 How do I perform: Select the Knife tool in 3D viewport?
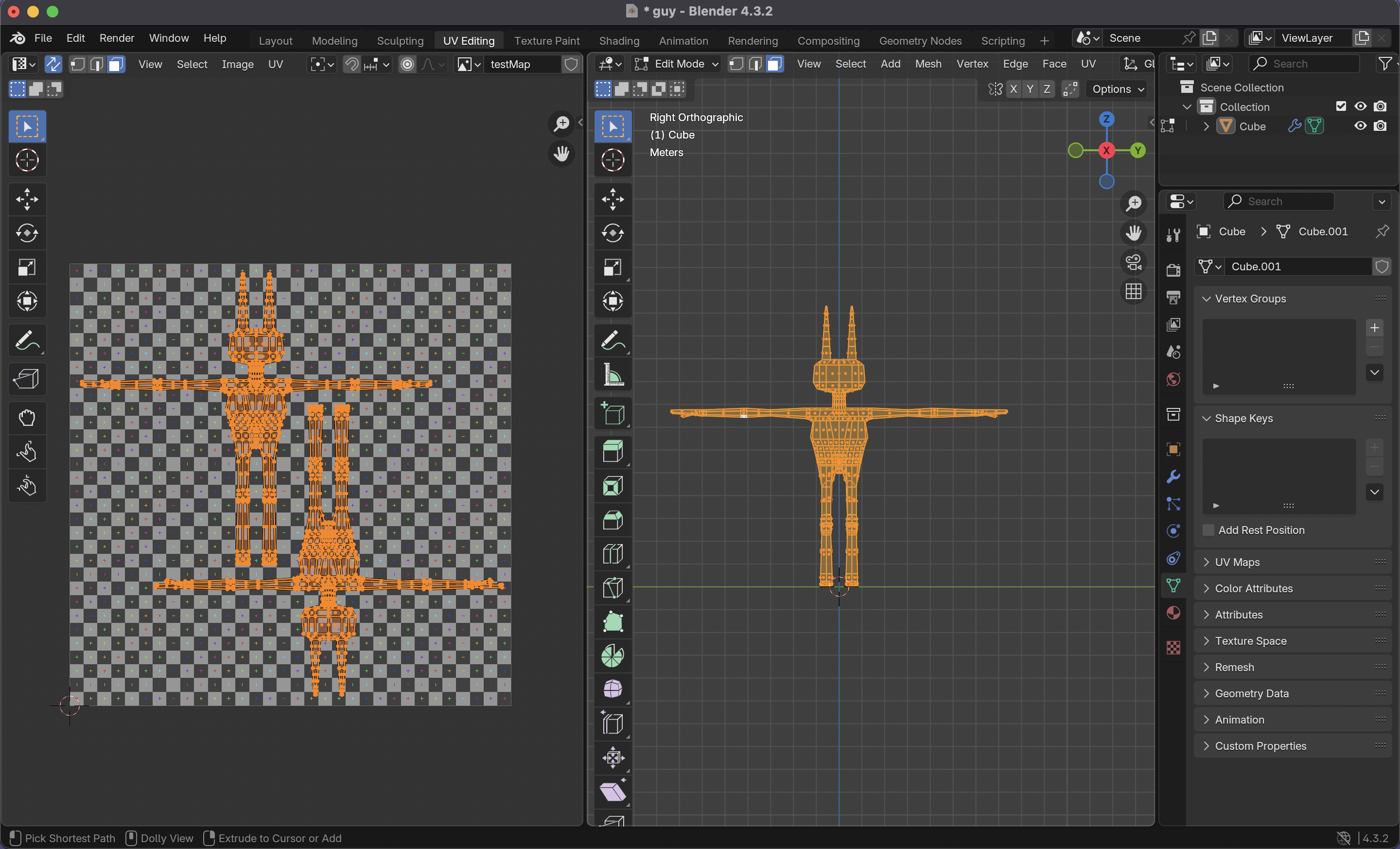pyautogui.click(x=612, y=587)
